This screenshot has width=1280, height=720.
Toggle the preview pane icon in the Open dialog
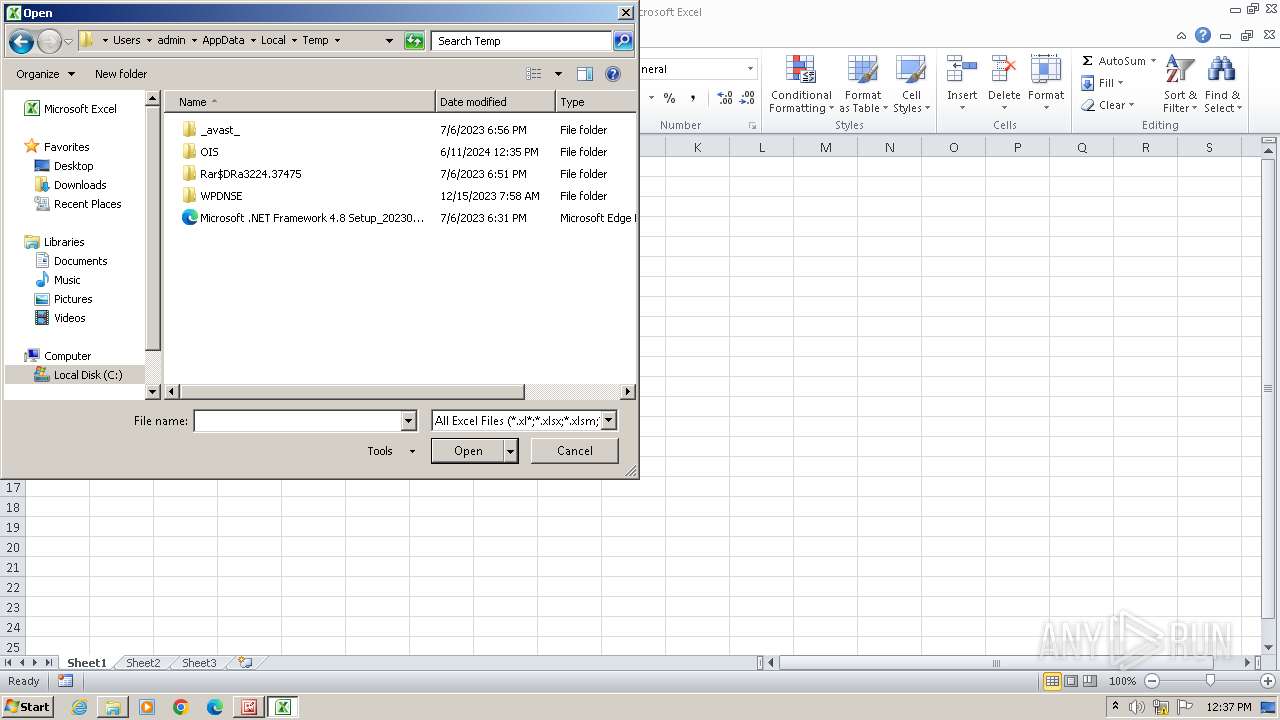pos(585,74)
